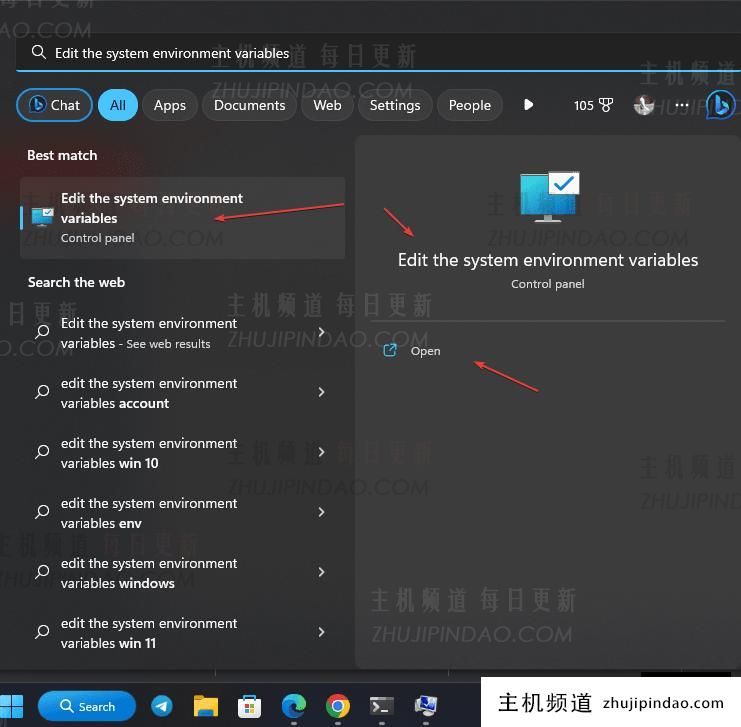Image resolution: width=741 pixels, height=727 pixels.
Task: Open File Explorer from the taskbar
Action: pyautogui.click(x=206, y=706)
